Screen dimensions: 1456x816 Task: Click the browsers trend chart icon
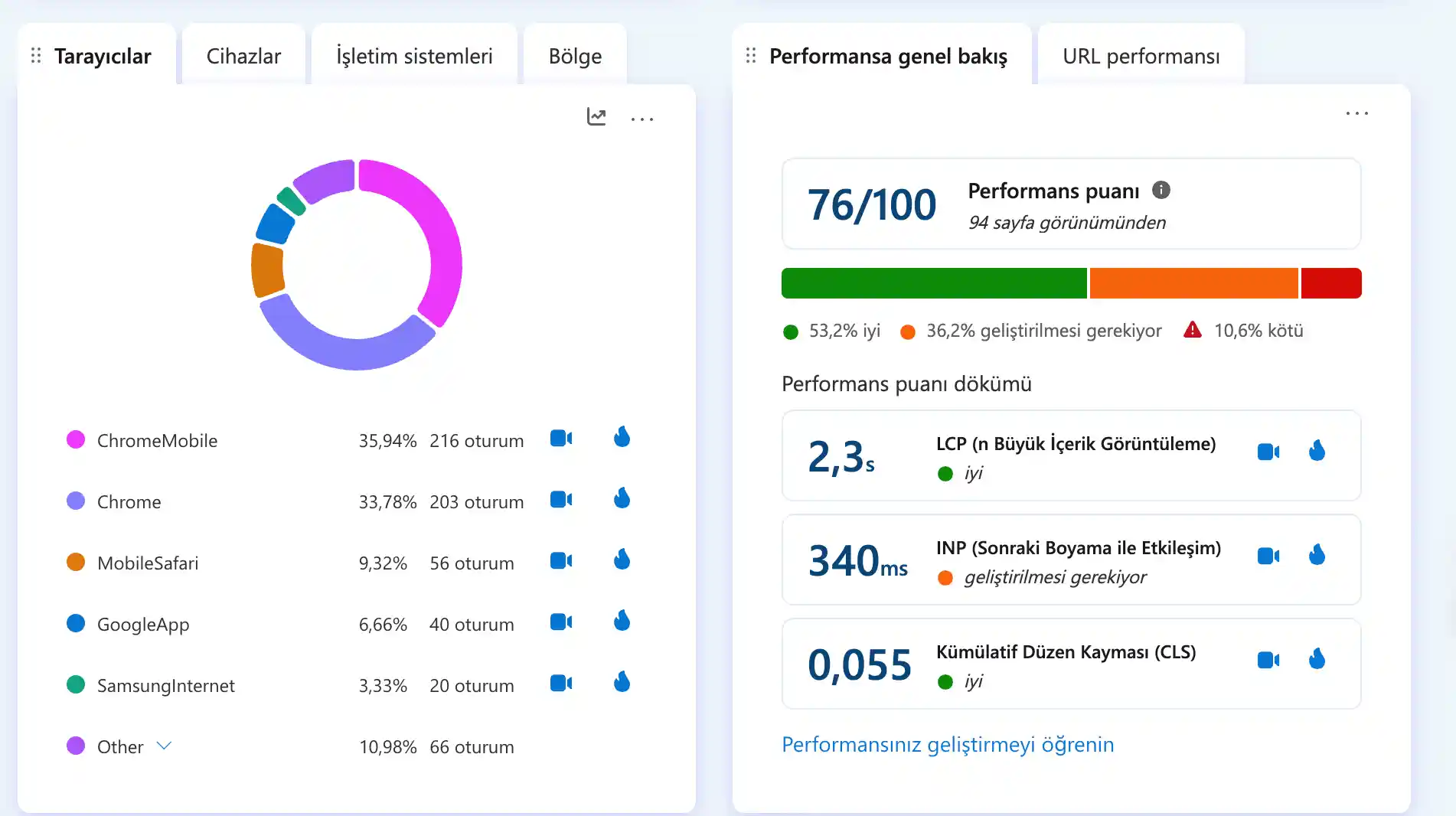point(596,116)
